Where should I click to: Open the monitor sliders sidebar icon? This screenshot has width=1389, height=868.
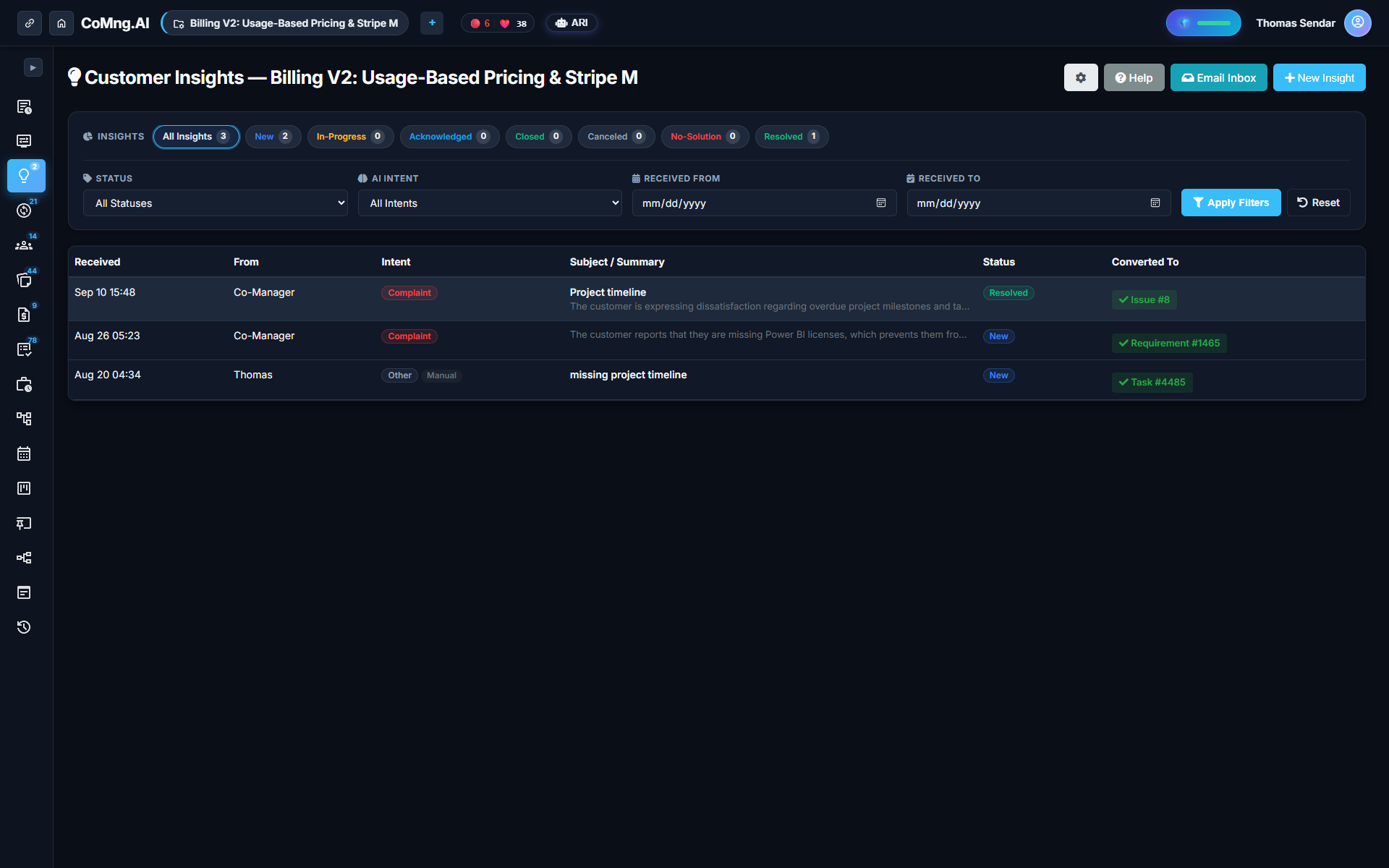pyautogui.click(x=24, y=141)
